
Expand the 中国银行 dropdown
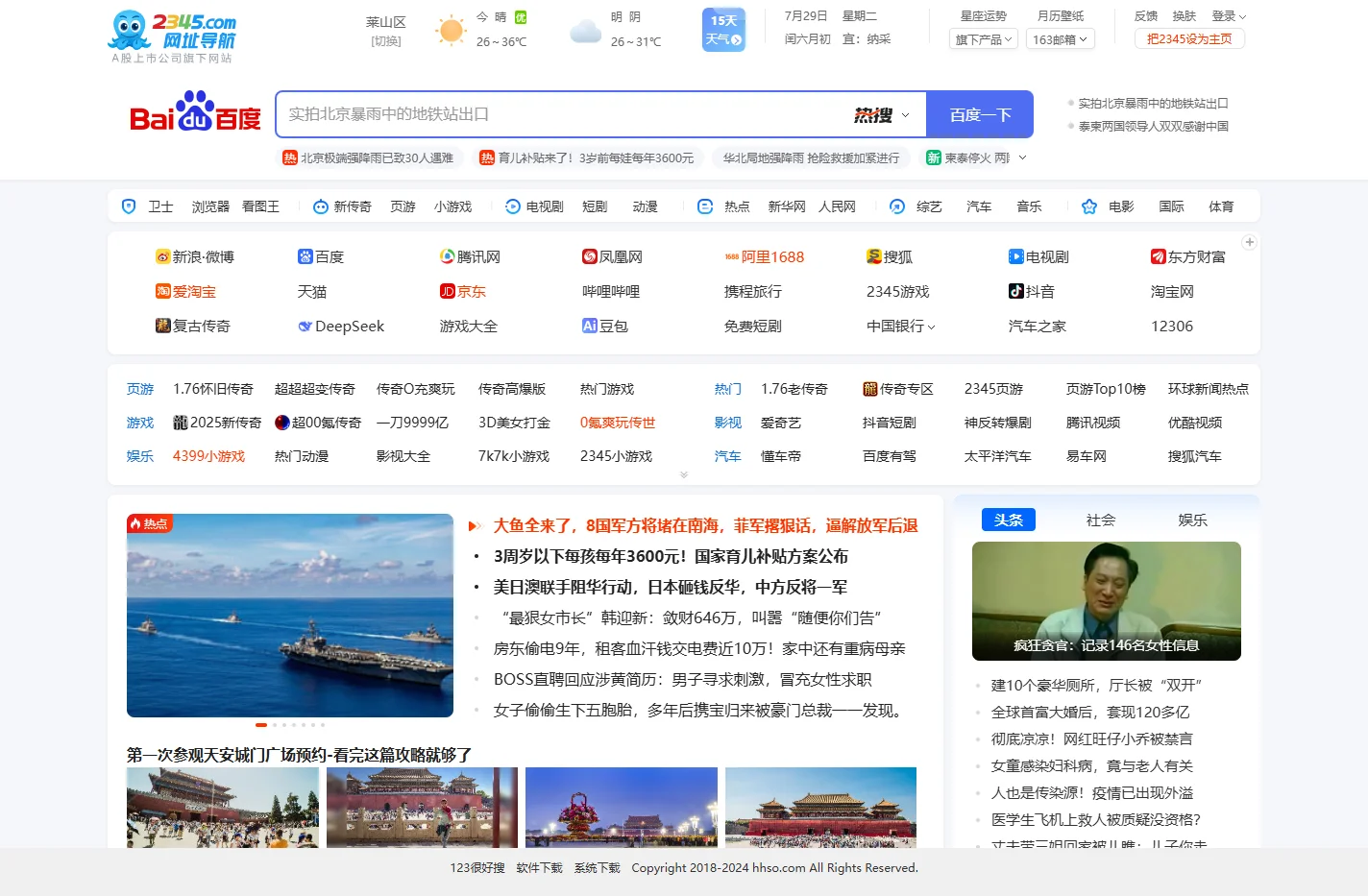(901, 326)
